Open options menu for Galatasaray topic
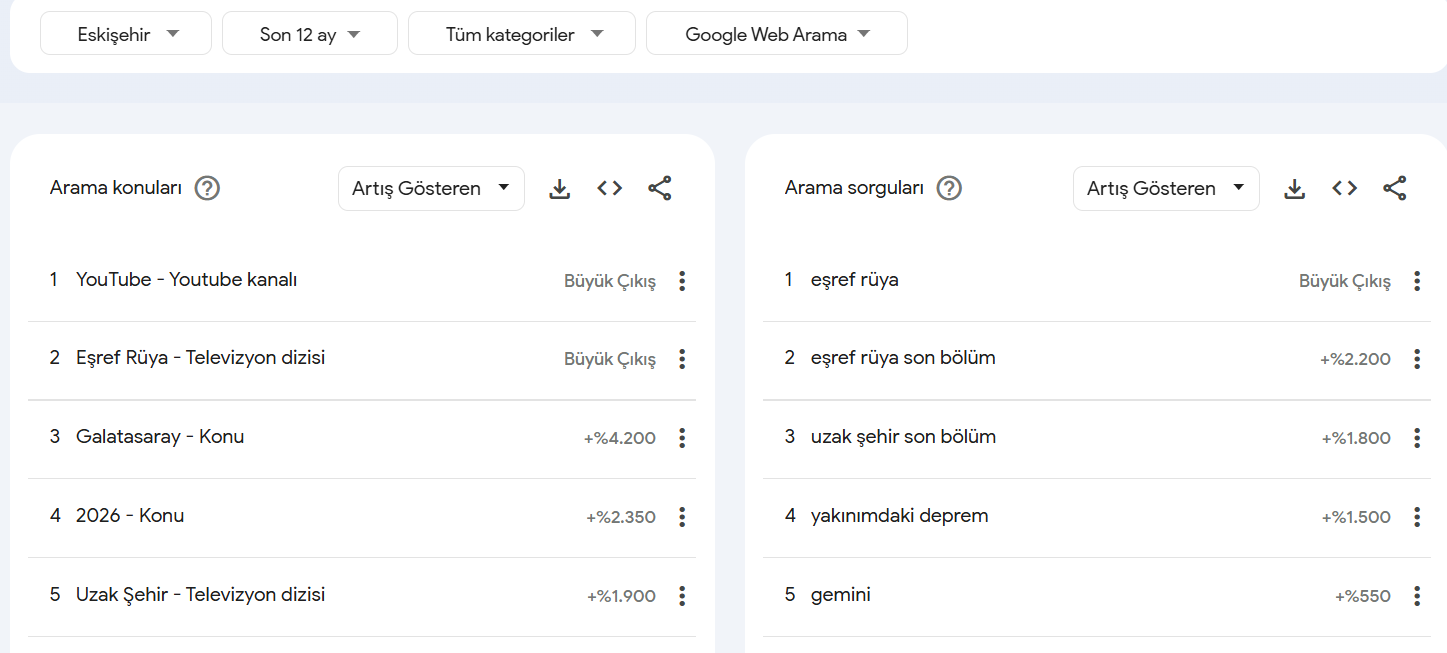The image size is (1447, 653). [x=681, y=438]
